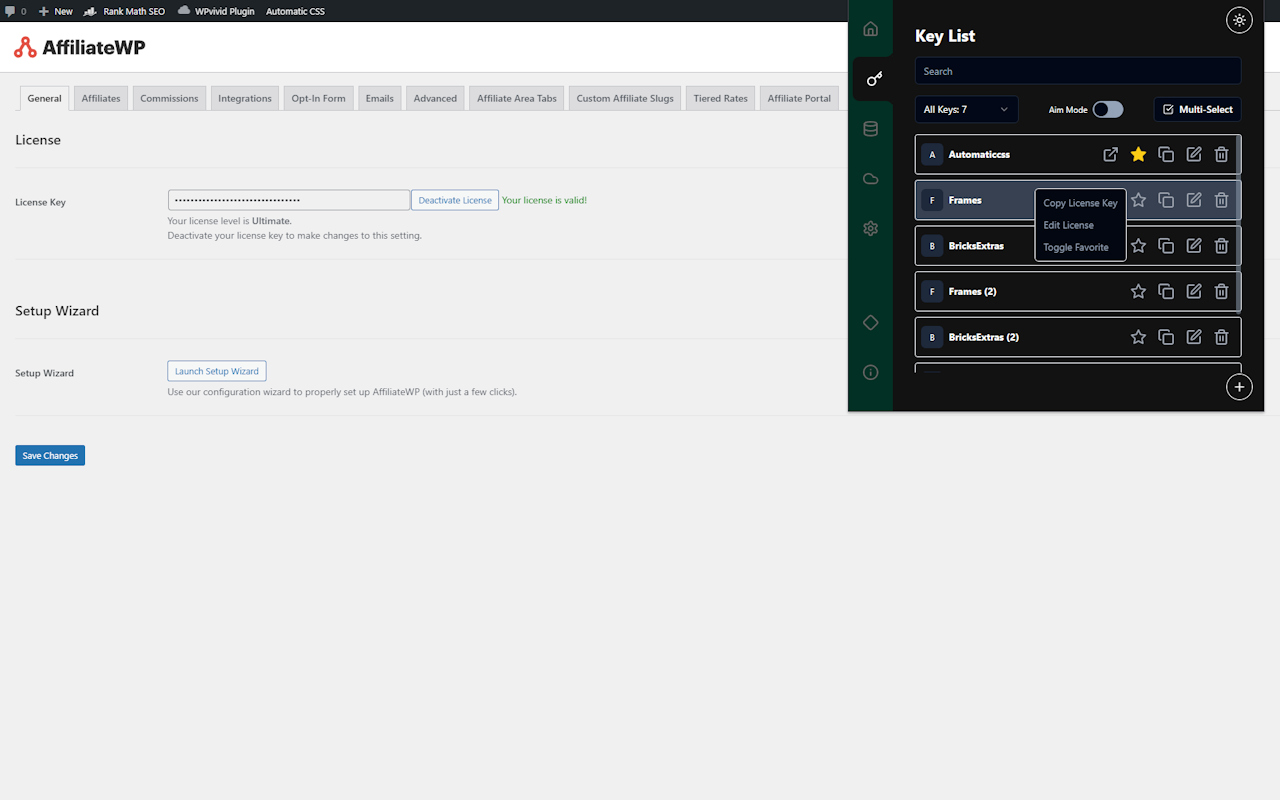1280x800 pixels.
Task: Switch to the Commissions tab
Action: [x=169, y=98]
